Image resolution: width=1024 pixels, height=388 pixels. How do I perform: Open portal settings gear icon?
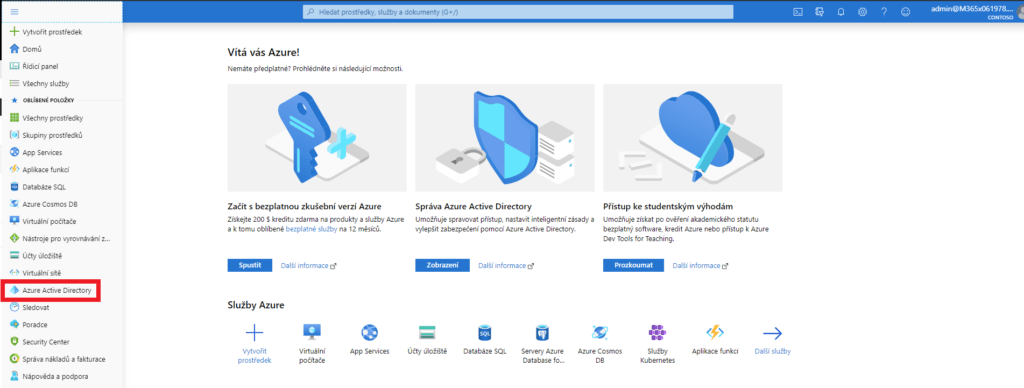pyautogui.click(x=862, y=12)
